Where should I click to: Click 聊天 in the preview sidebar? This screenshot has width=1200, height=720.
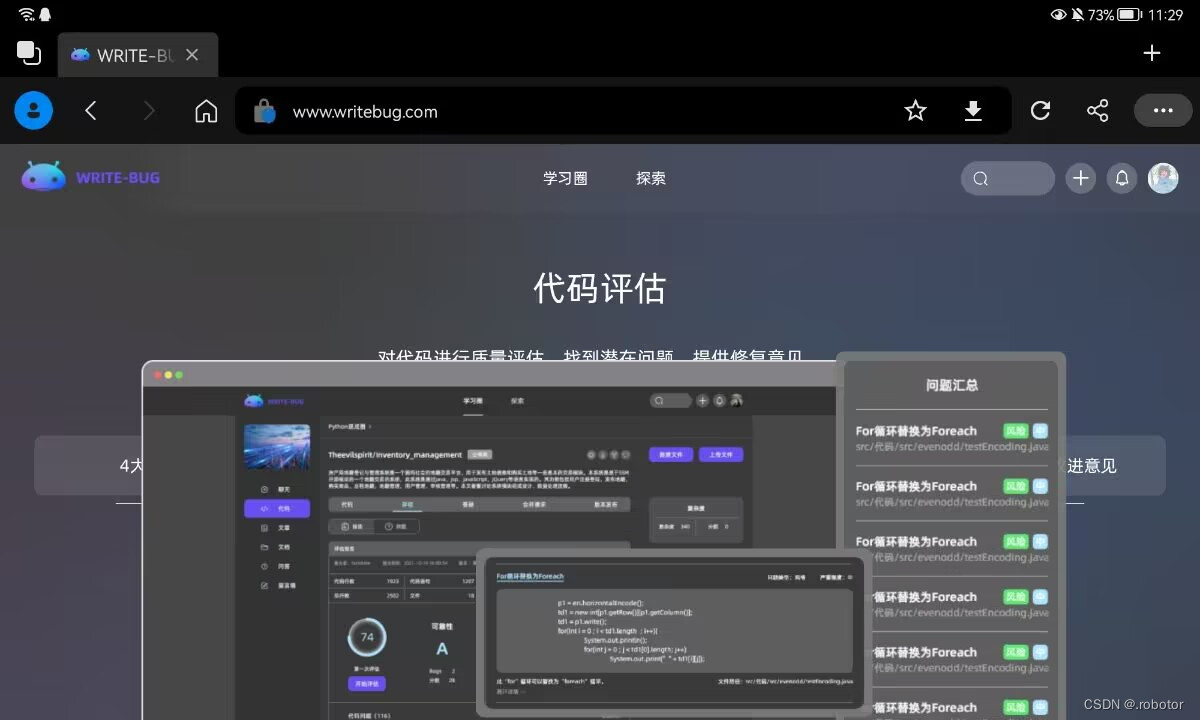(x=277, y=489)
